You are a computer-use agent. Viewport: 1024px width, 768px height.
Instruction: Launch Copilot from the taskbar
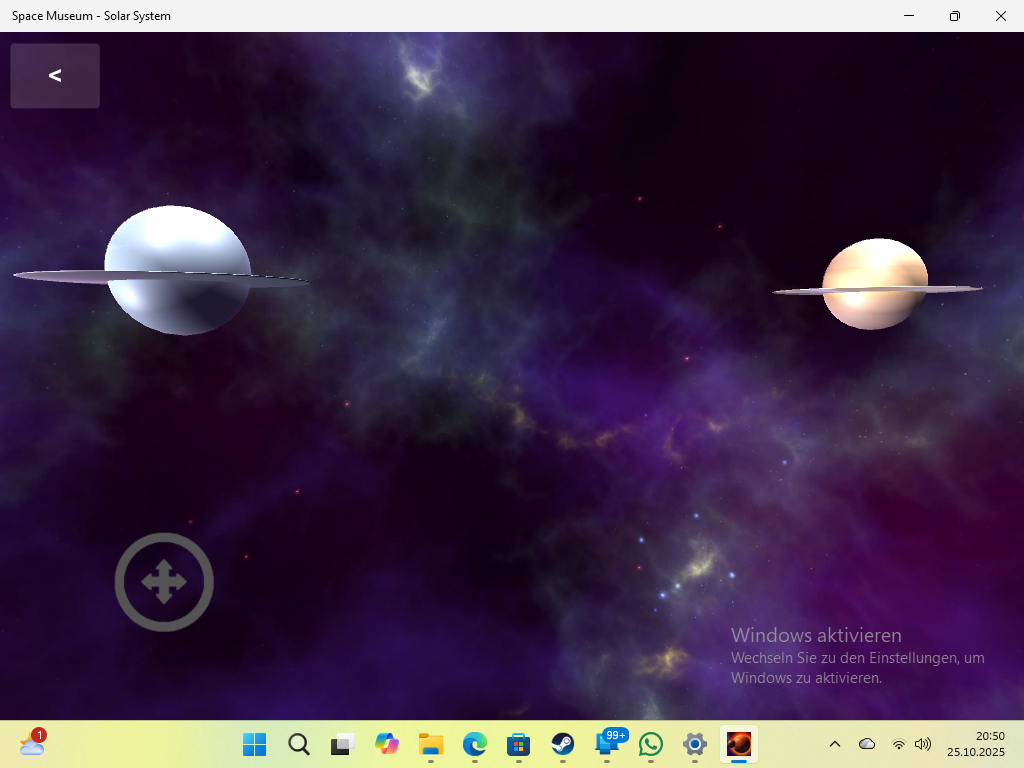pos(387,744)
